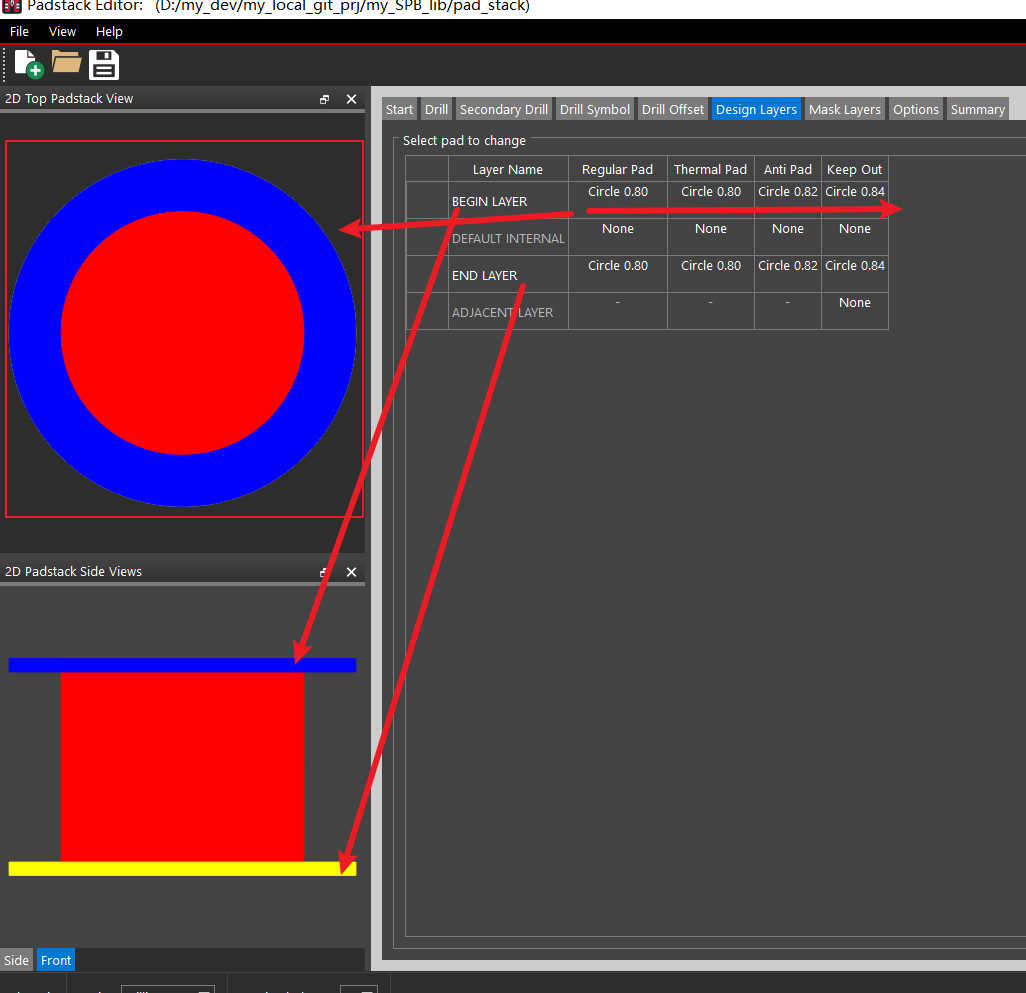
Task: Click the Padstack Editor title bar icon
Action: [11, 8]
